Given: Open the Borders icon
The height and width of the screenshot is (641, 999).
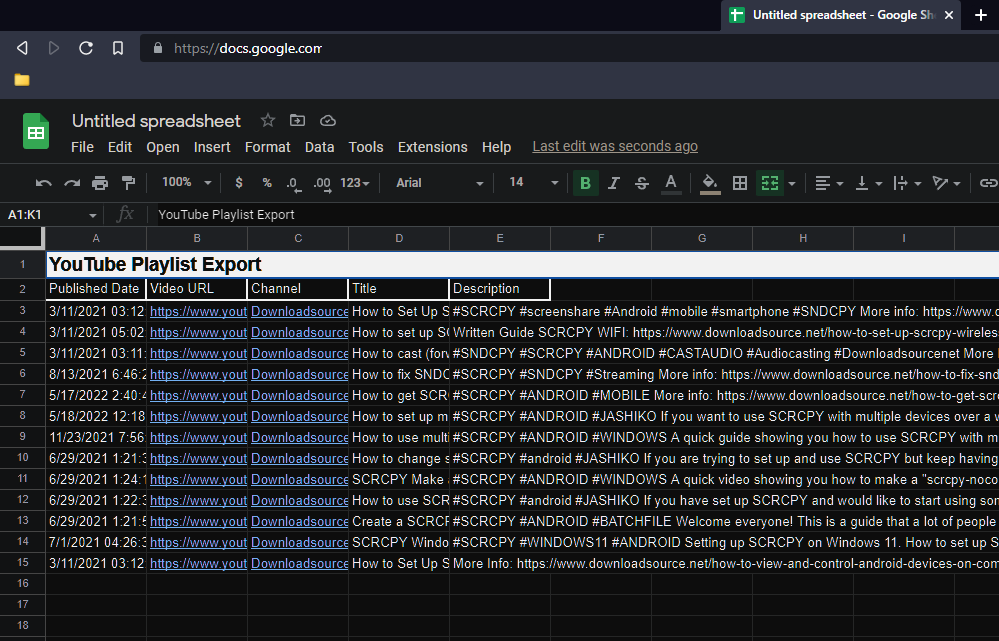Looking at the screenshot, I should point(740,184).
